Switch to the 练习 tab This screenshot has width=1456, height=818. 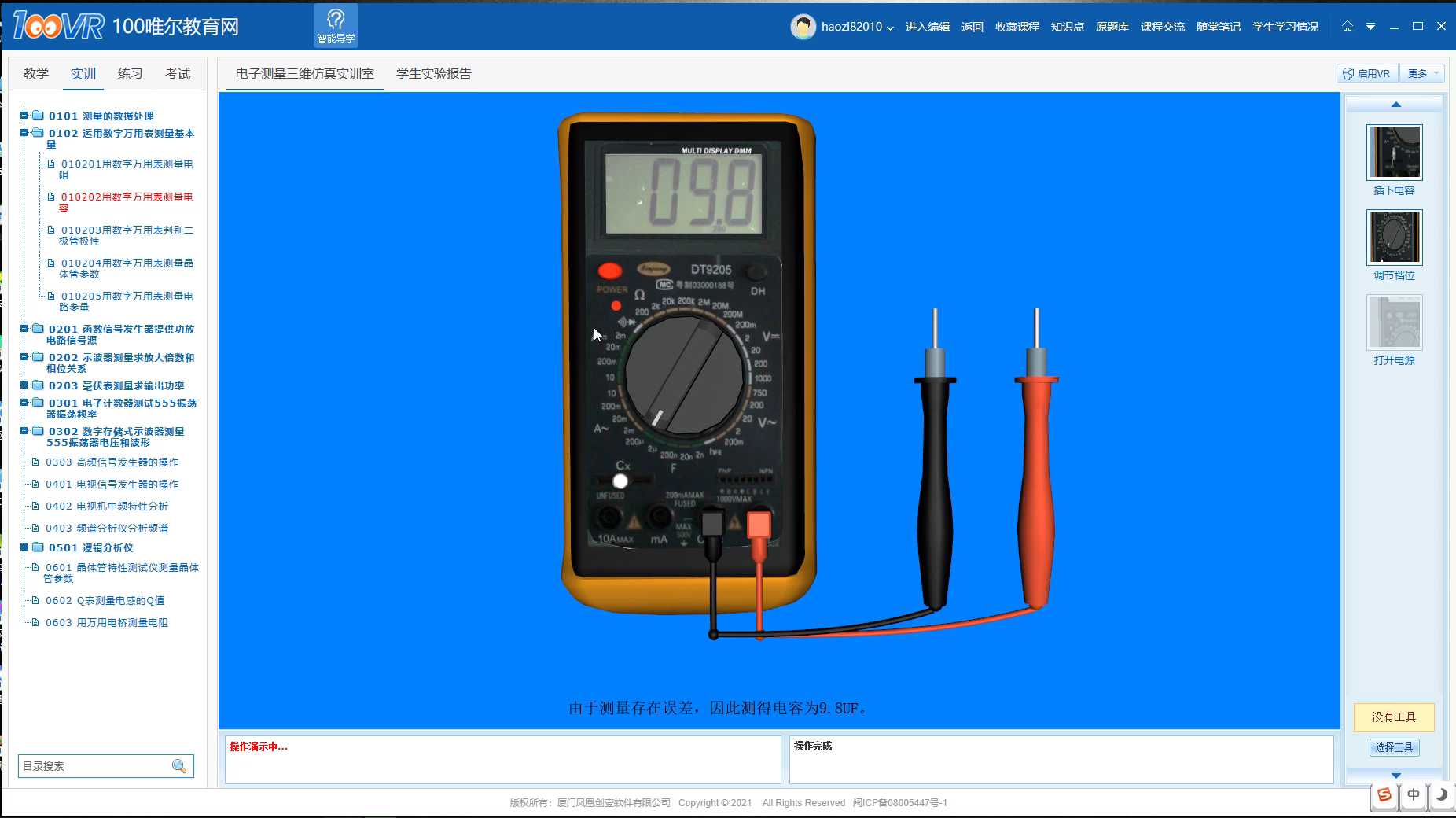point(130,73)
